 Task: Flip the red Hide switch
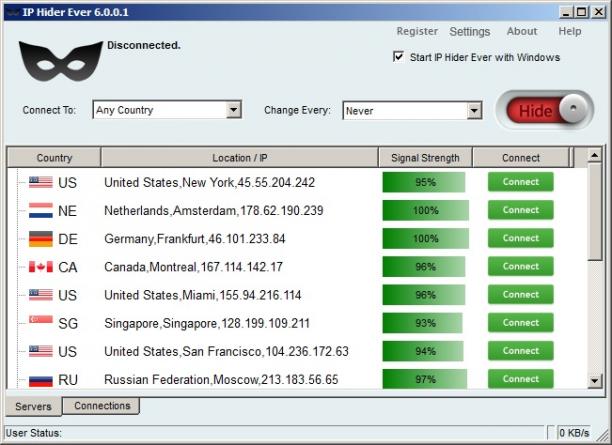point(545,110)
